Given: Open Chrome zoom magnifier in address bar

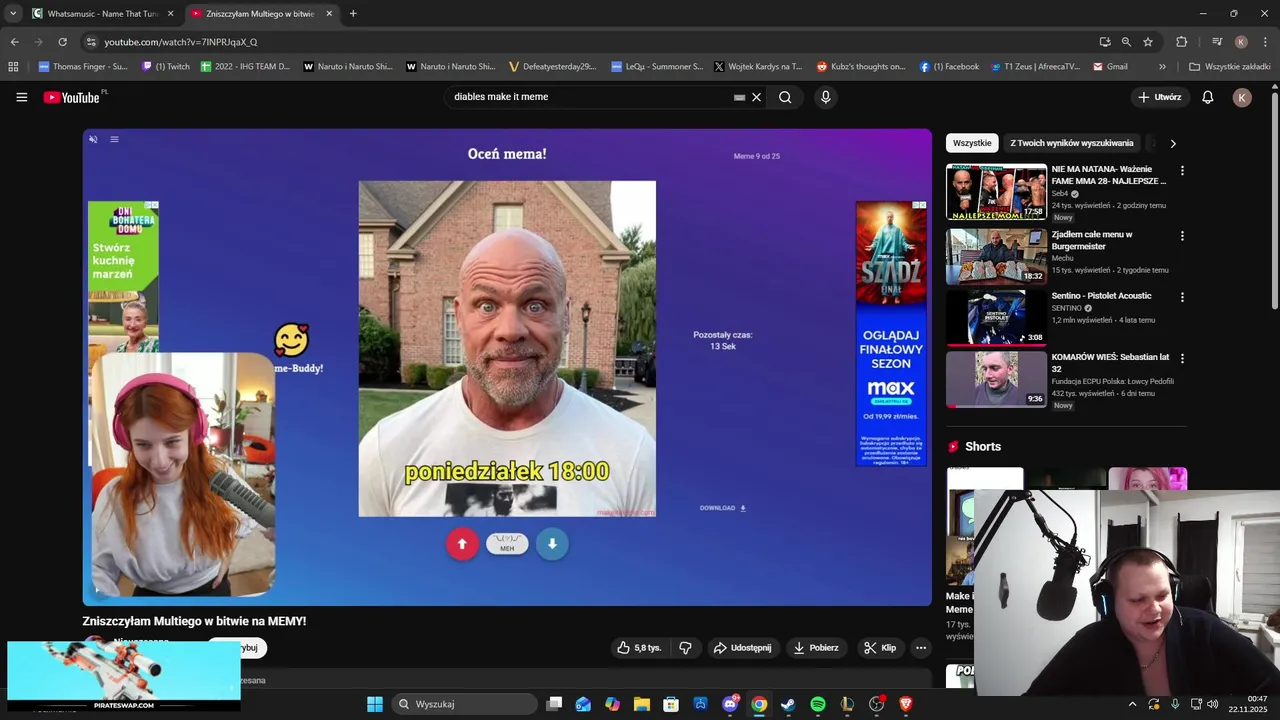Looking at the screenshot, I should [1126, 42].
